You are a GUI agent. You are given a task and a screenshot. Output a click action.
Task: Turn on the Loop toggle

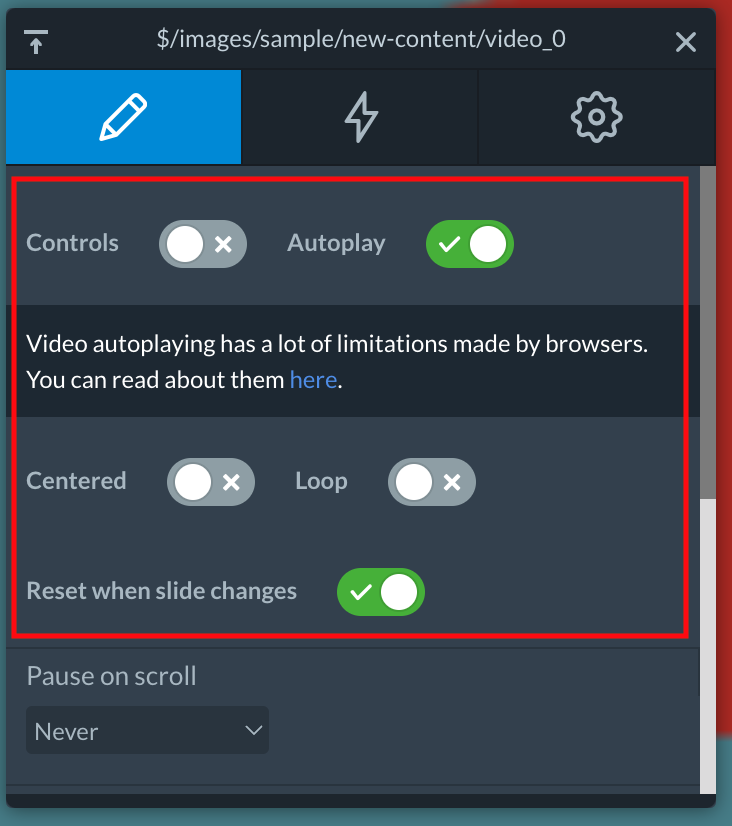(x=432, y=482)
